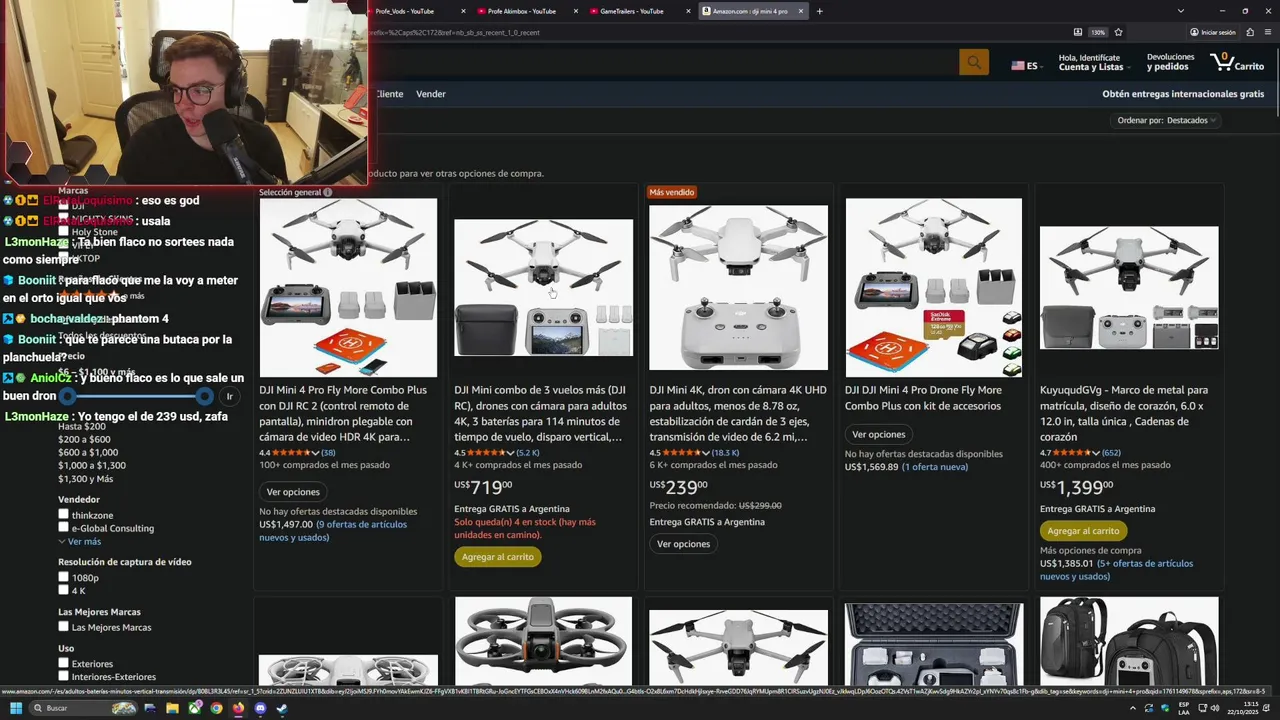The width and height of the screenshot is (1280, 720).
Task: Open the Xbox app from the taskbar
Action: (194, 708)
